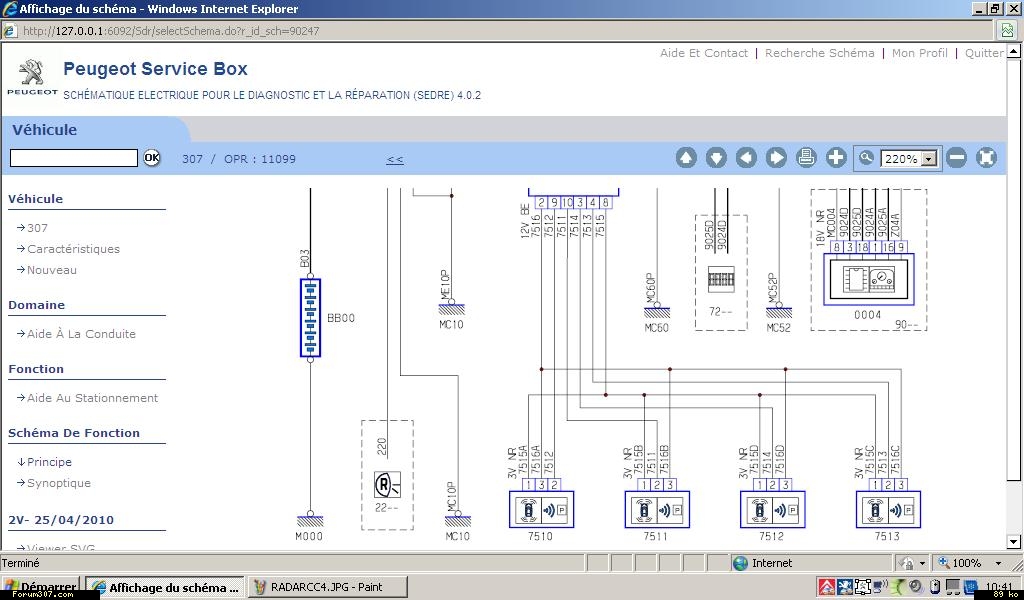The width and height of the screenshot is (1024, 600).
Task: Open the Aide Et Contact link
Action: [x=704, y=53]
